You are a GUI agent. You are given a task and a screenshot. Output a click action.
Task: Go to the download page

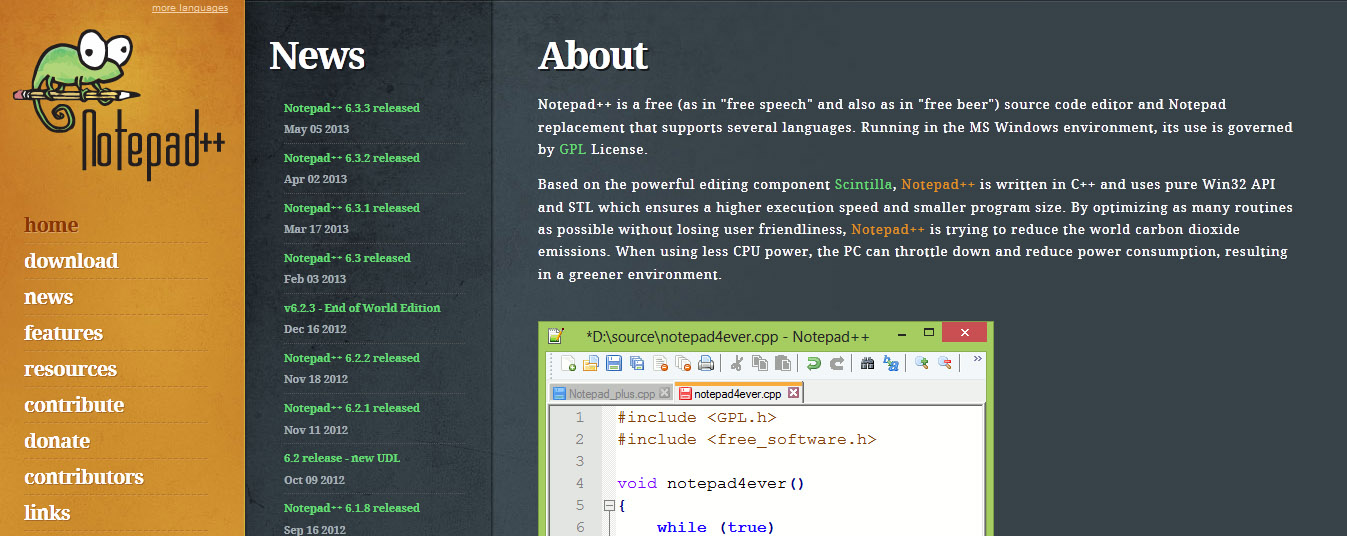[71, 261]
